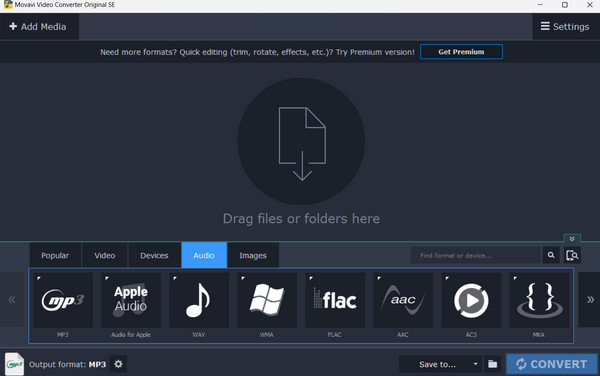This screenshot has width=600, height=376.
Task: Start conversion with the CONVERT button
Action: pos(551,364)
